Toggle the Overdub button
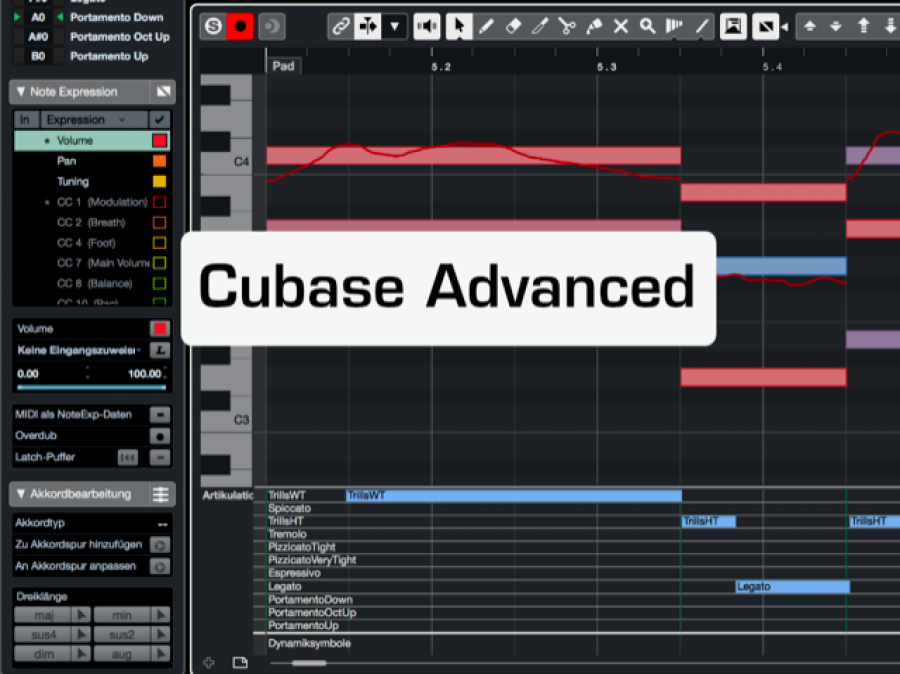Viewport: 900px width, 674px height. [x=160, y=436]
